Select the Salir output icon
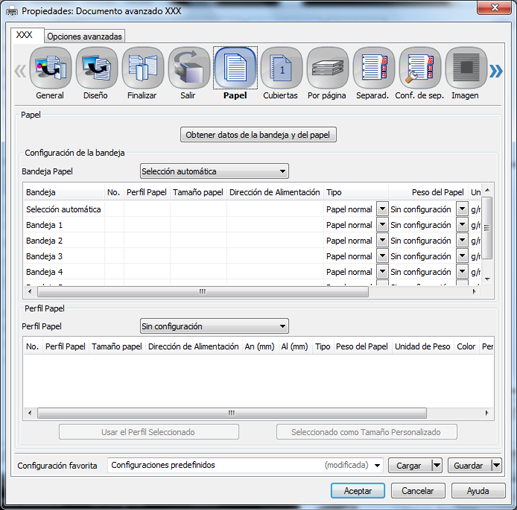 (189, 68)
